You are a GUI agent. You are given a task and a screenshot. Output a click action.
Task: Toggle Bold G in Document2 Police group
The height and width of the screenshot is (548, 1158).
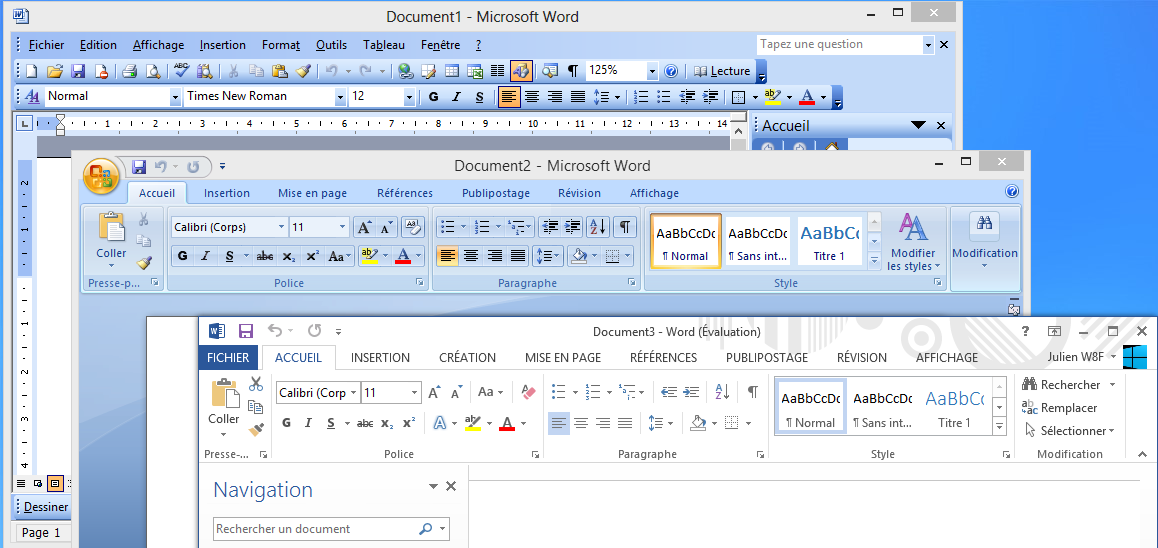(x=182, y=256)
